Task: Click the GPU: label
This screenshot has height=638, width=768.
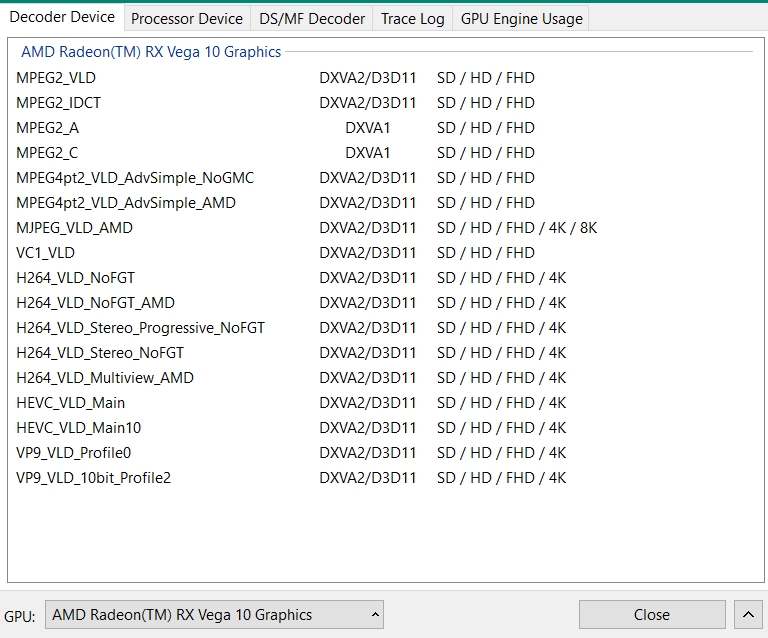Action: tap(20, 616)
